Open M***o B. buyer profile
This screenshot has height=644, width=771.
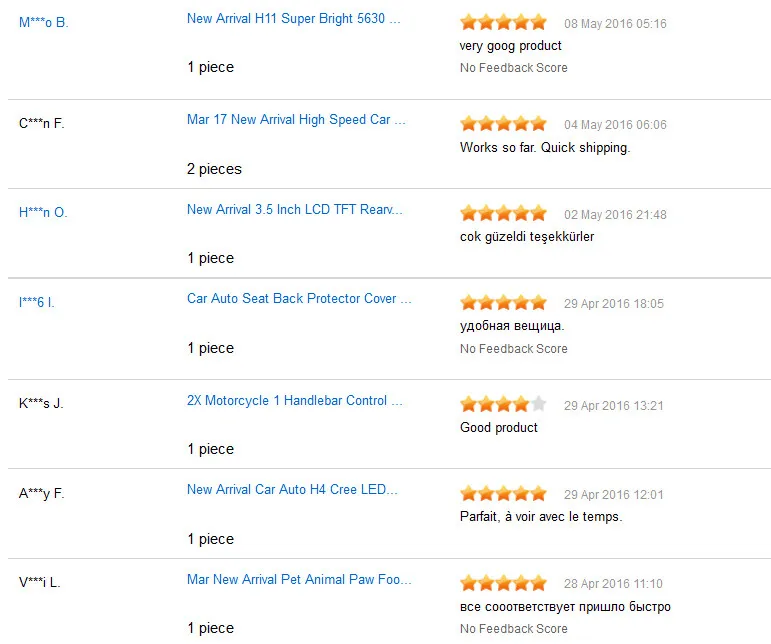(x=43, y=23)
